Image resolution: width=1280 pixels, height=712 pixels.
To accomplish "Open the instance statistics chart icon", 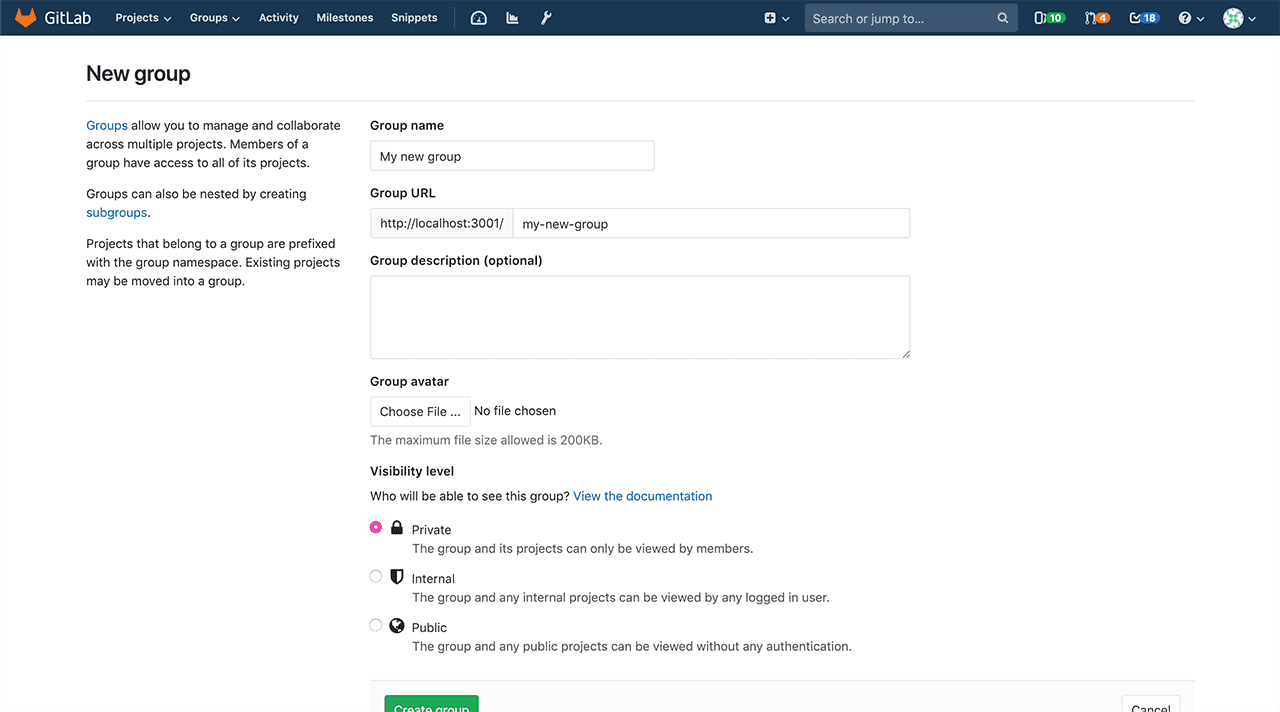I will (512, 18).
